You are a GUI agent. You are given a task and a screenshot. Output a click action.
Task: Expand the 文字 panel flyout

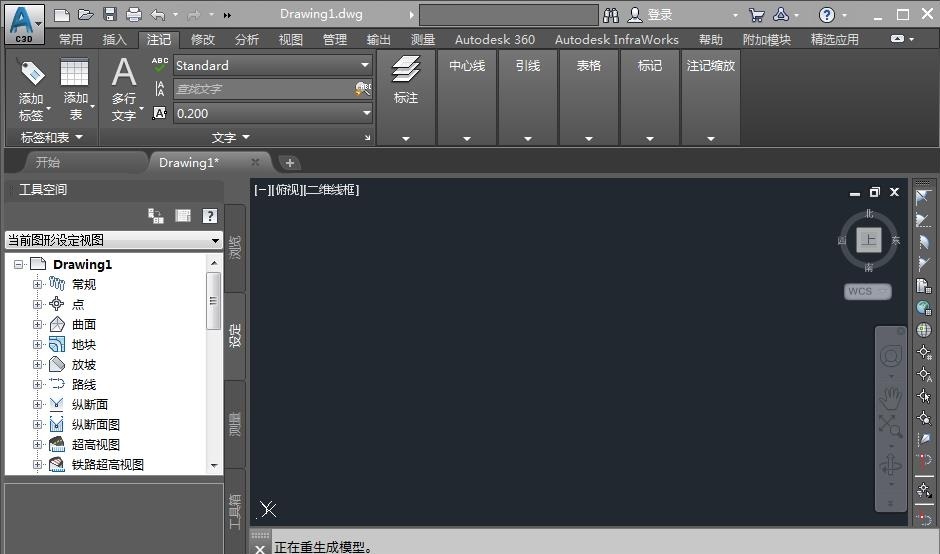231,137
